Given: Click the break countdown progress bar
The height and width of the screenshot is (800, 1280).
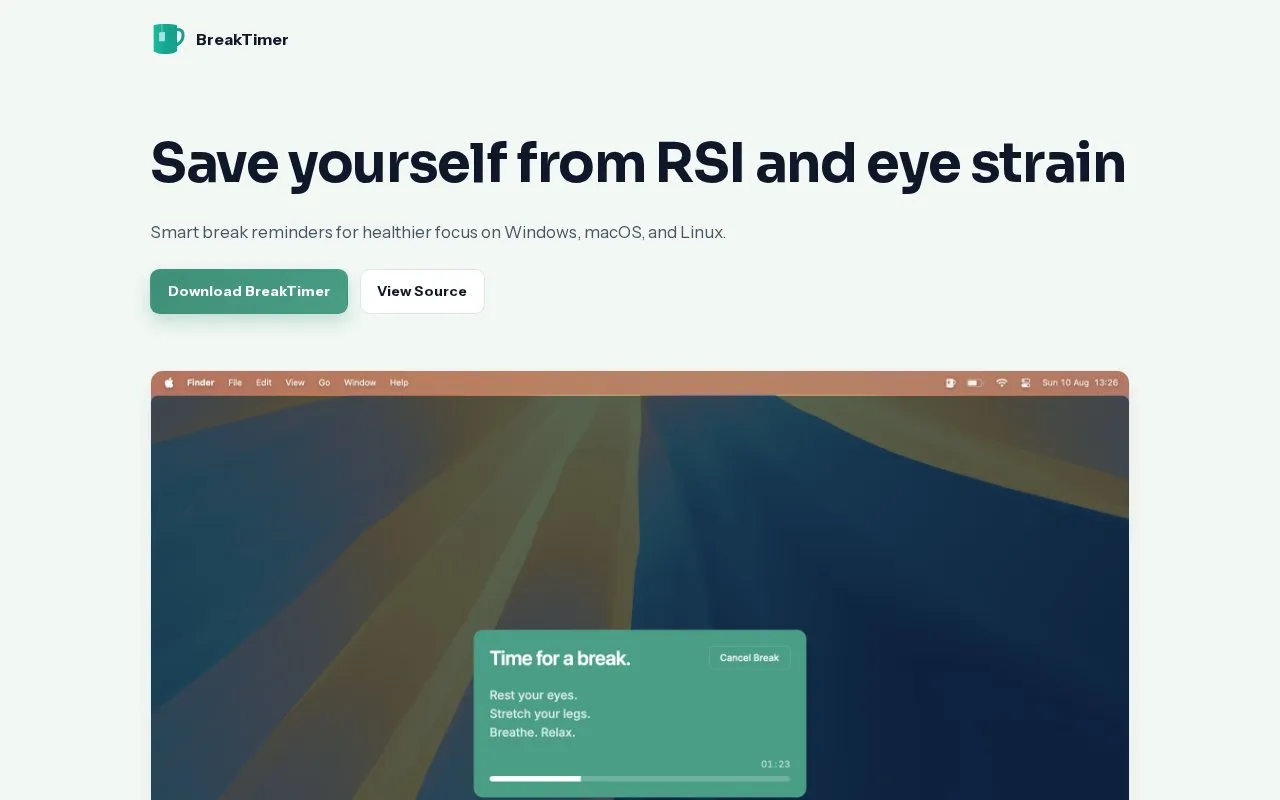Looking at the screenshot, I should pos(640,778).
